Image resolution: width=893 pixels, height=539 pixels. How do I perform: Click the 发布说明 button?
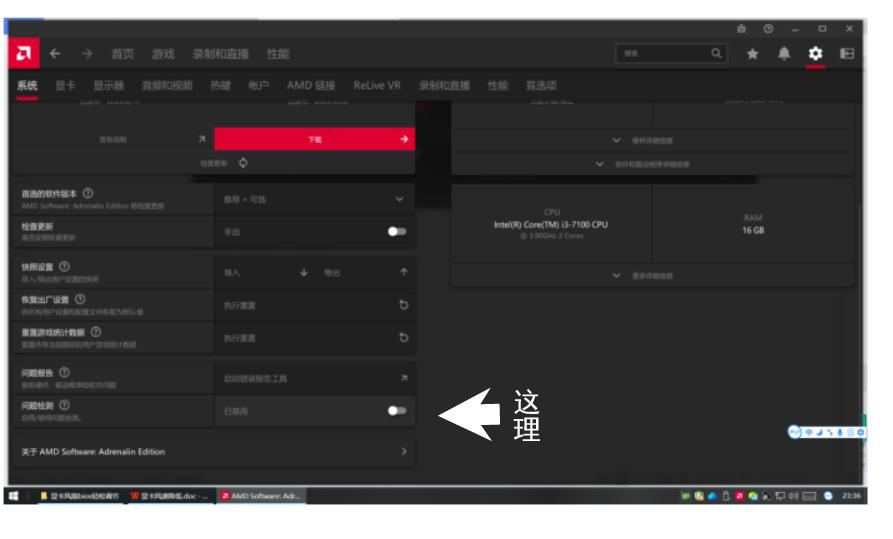coord(113,139)
